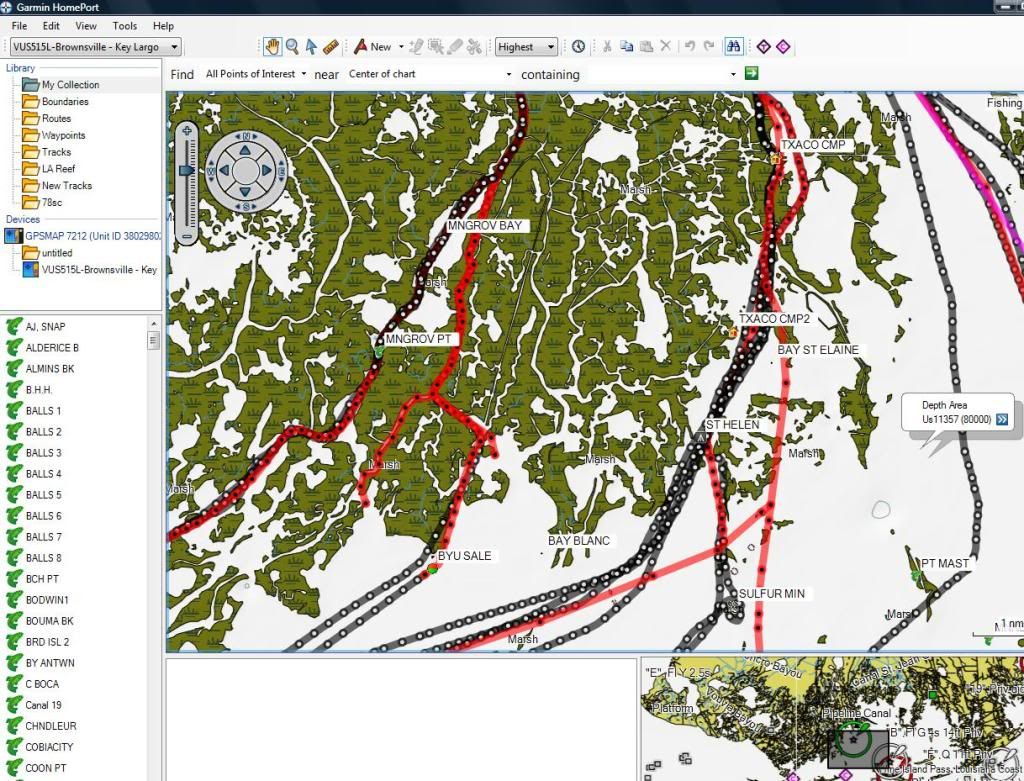Select the LA Reef folder
The height and width of the screenshot is (781, 1024).
58,168
